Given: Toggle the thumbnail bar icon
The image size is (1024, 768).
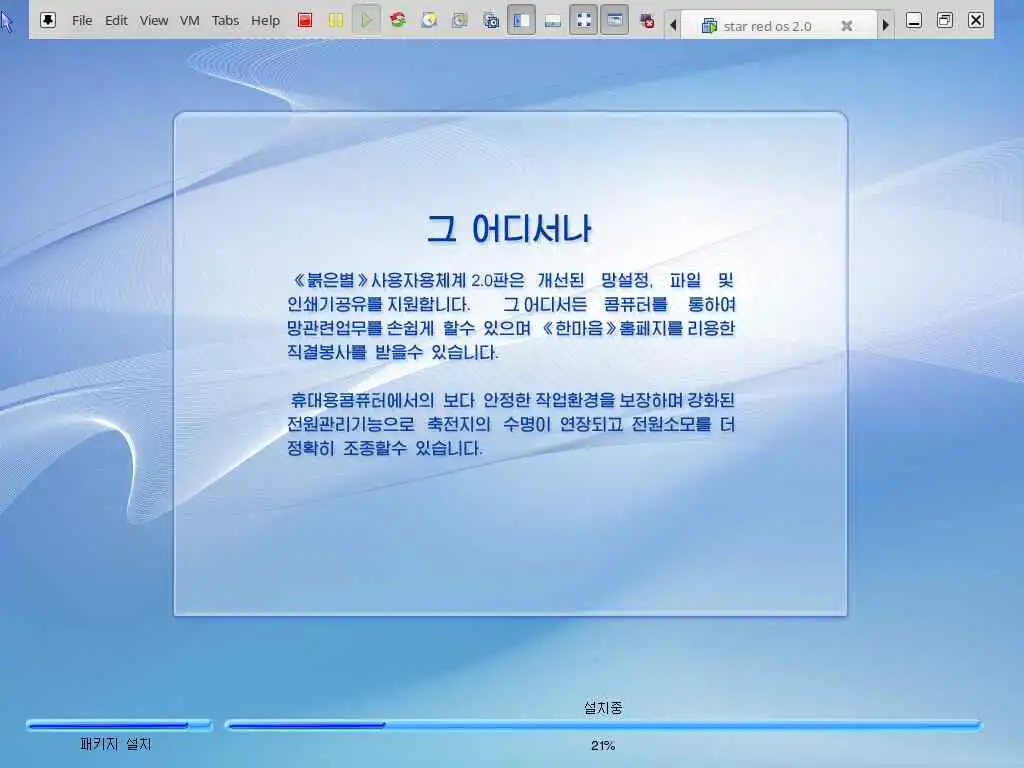Looking at the screenshot, I should tap(552, 22).
